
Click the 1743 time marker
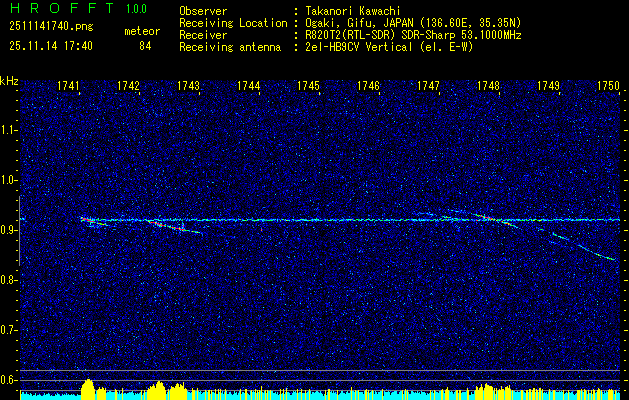[189, 85]
